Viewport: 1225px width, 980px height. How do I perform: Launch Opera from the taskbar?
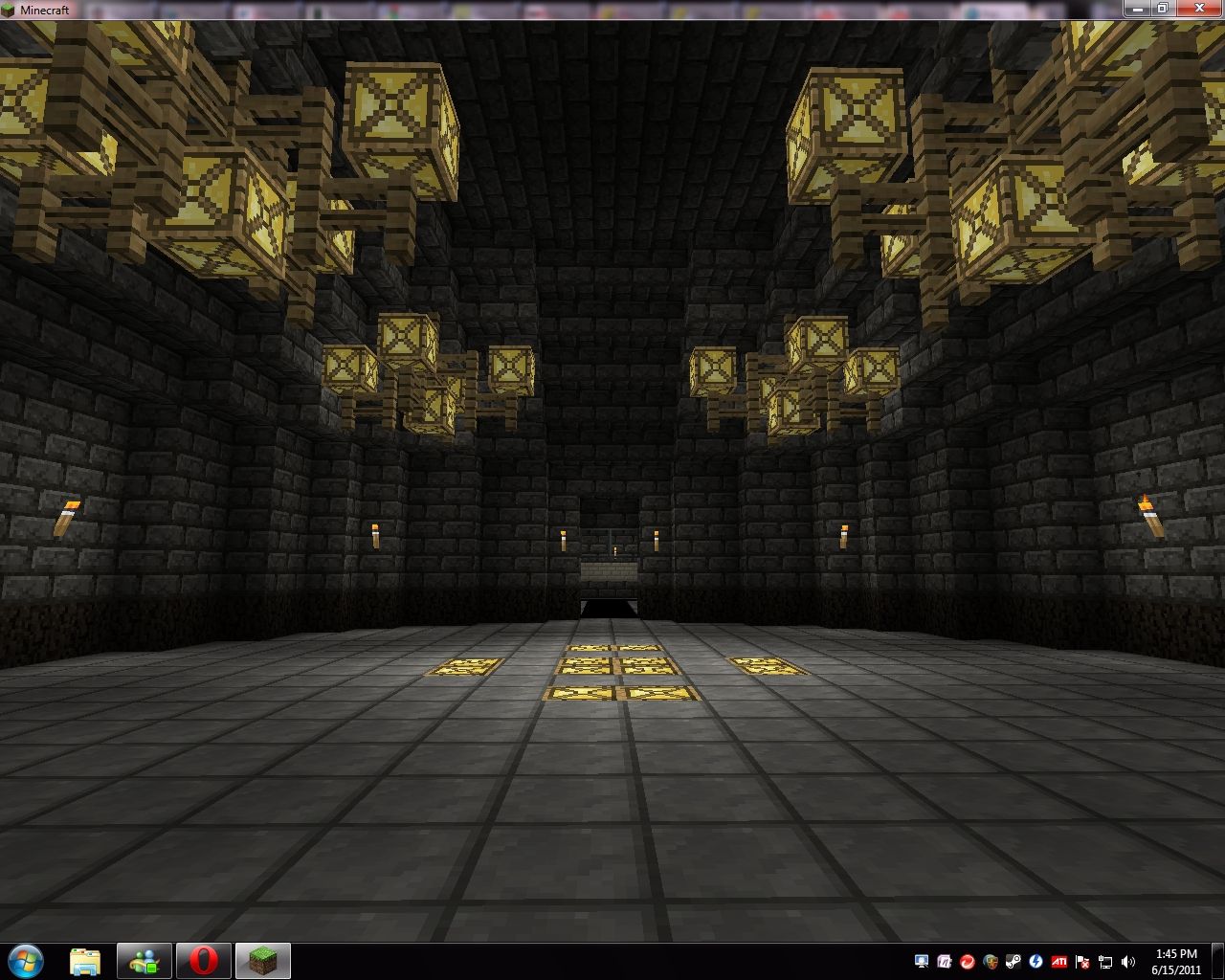coord(203,960)
